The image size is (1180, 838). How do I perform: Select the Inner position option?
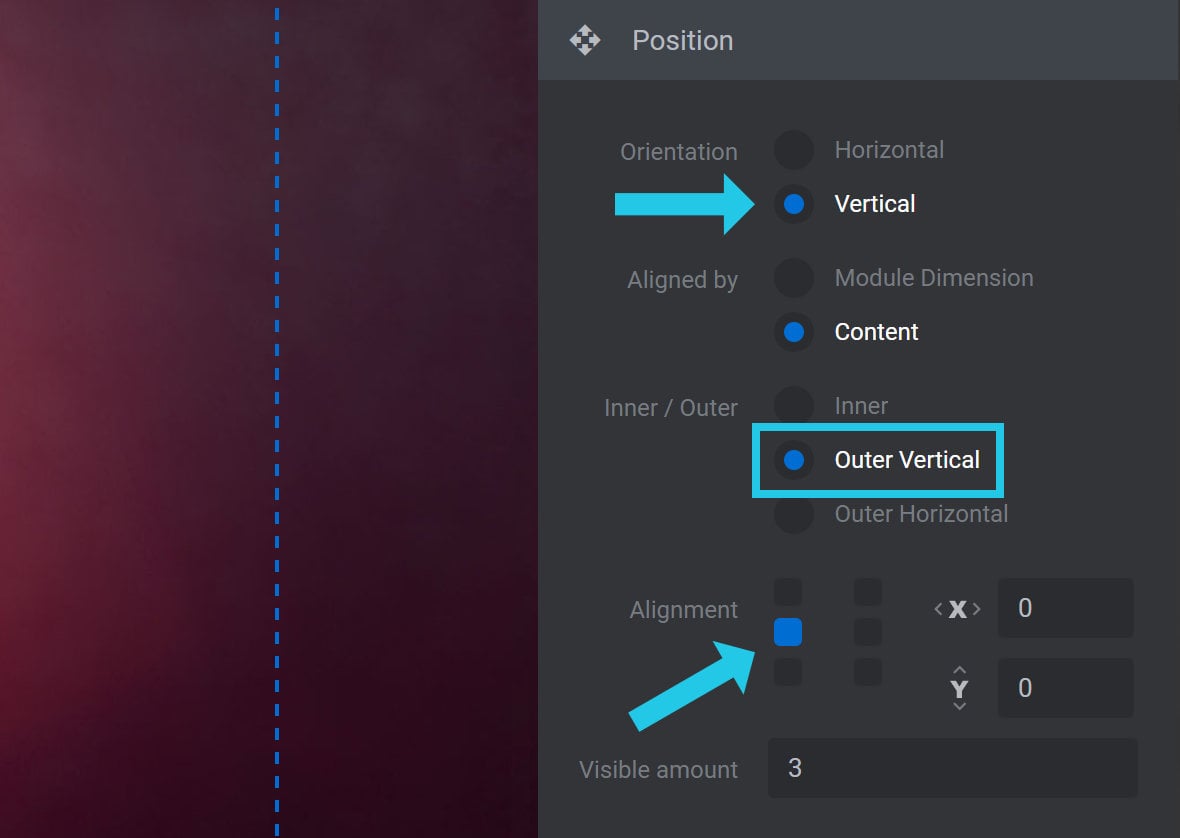(x=794, y=405)
